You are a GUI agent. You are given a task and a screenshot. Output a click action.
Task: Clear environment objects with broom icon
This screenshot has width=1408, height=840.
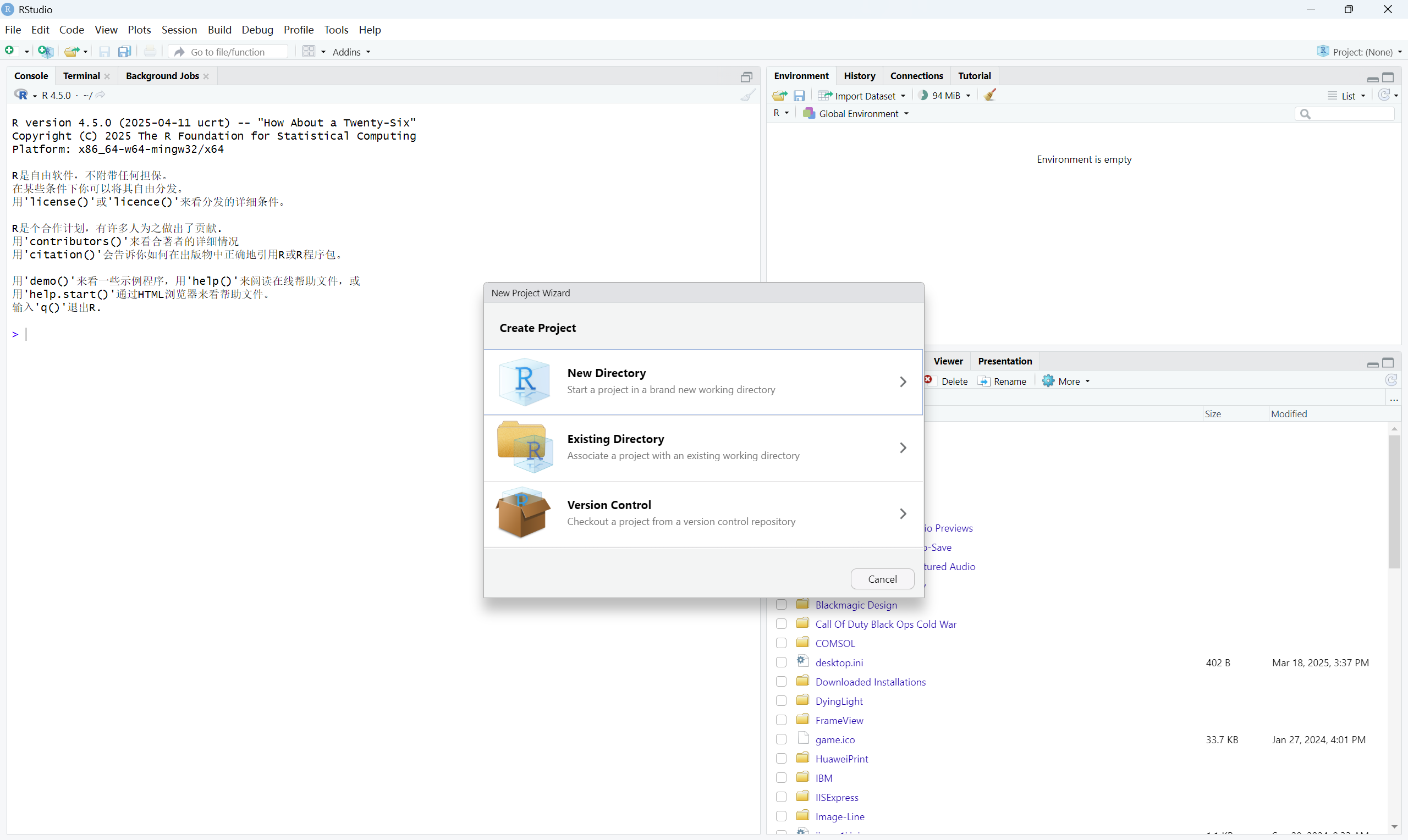(989, 95)
